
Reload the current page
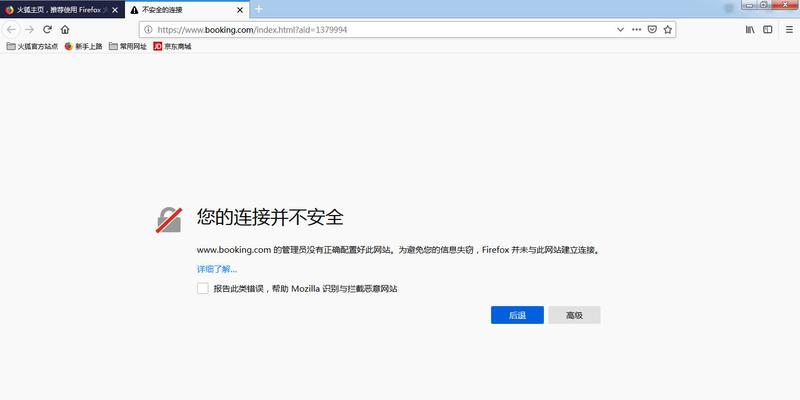point(47,30)
